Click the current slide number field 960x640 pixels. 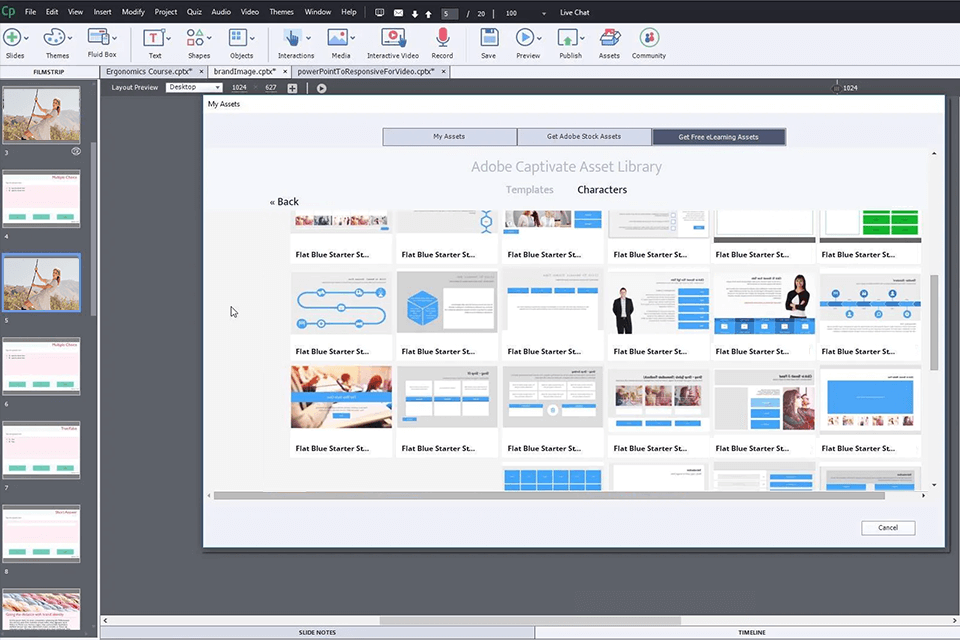[449, 13]
